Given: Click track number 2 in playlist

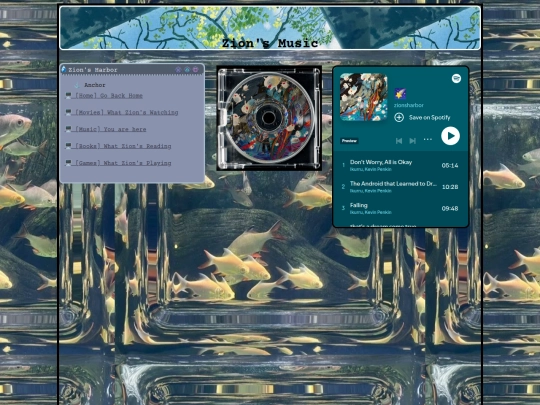Looking at the screenshot, I should (x=343, y=187).
